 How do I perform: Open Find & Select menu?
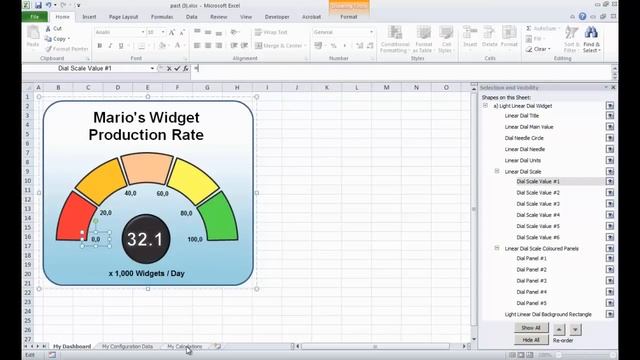(591, 39)
